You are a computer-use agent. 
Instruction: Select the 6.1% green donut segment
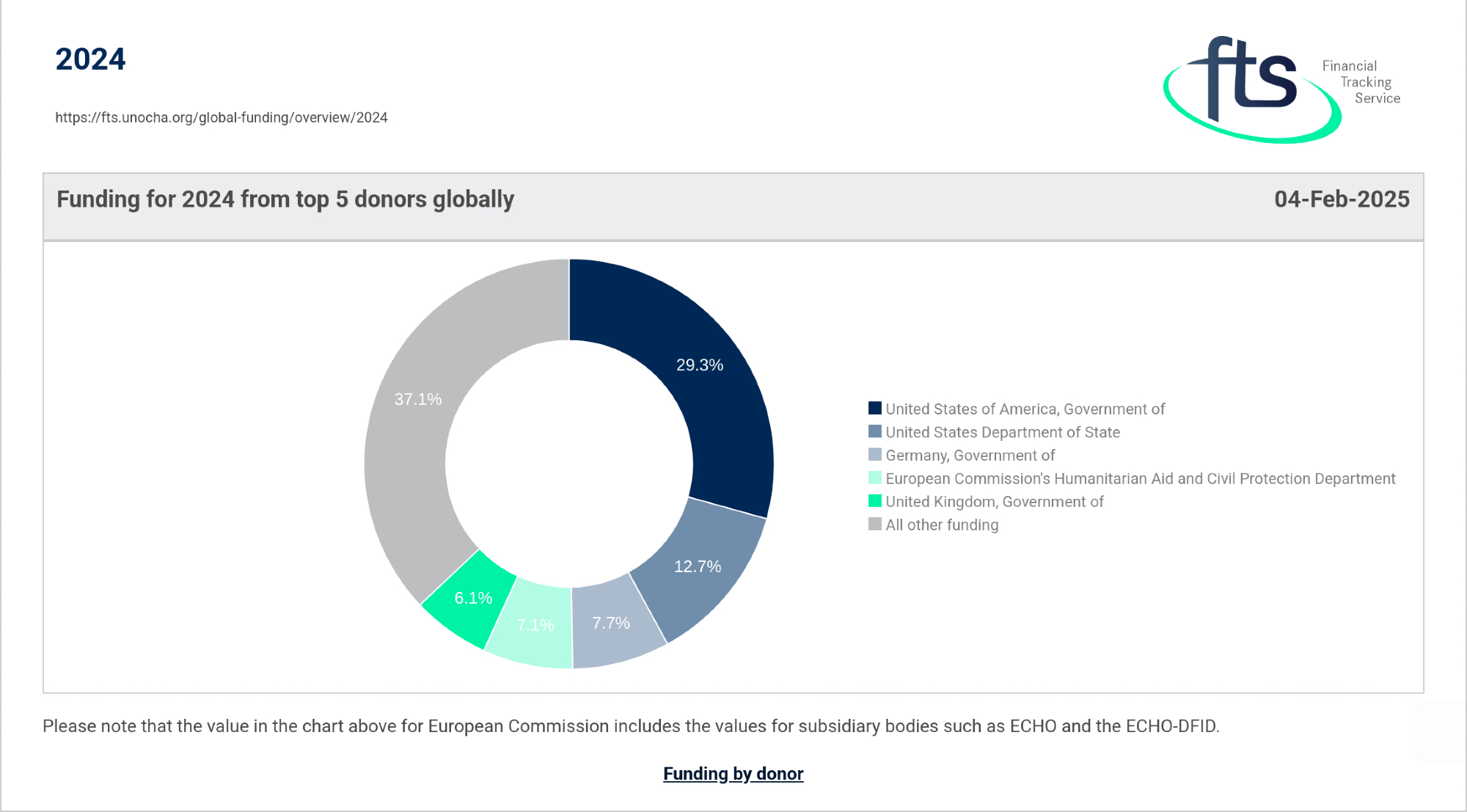coord(472,598)
